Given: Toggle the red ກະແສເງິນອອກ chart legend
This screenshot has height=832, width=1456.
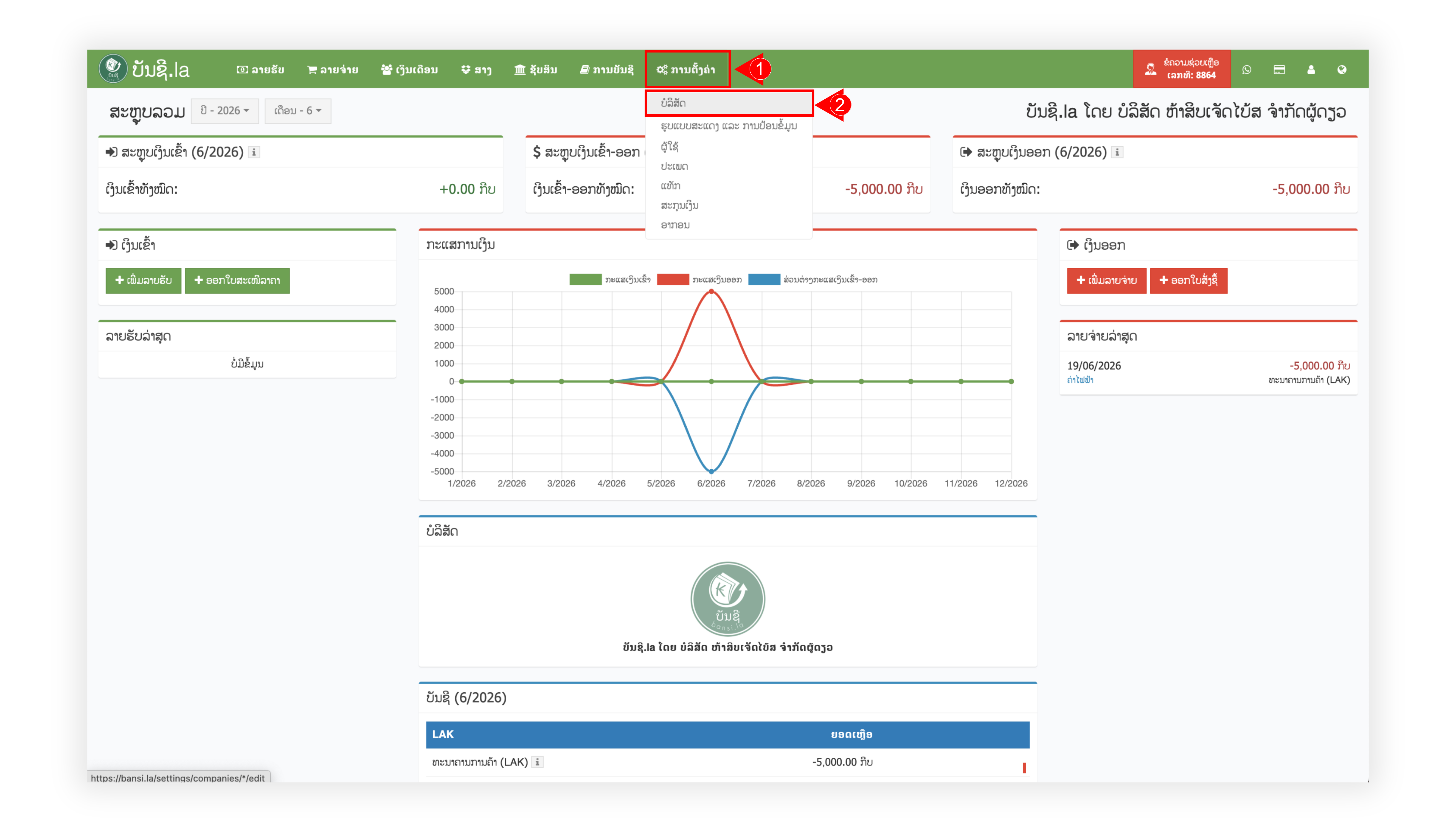Looking at the screenshot, I should [699, 279].
